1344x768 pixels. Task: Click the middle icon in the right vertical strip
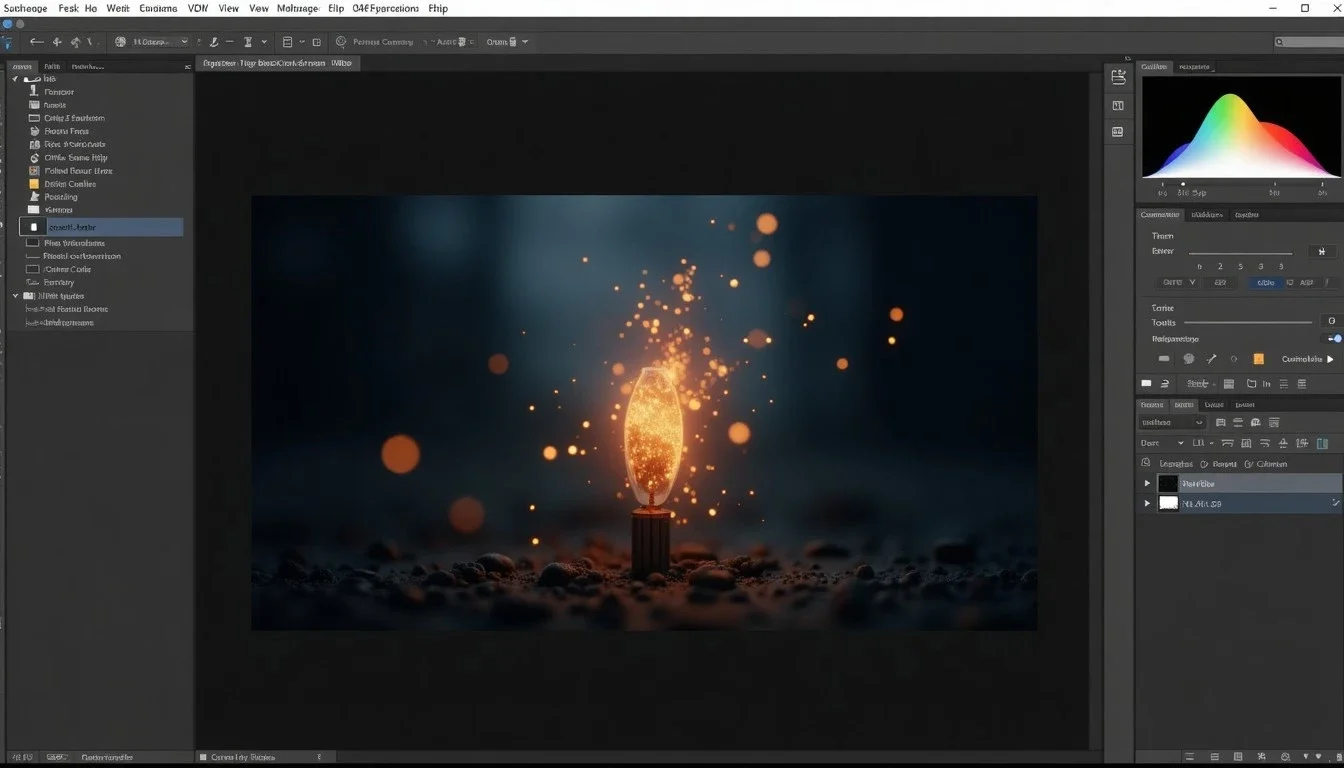[1118, 105]
